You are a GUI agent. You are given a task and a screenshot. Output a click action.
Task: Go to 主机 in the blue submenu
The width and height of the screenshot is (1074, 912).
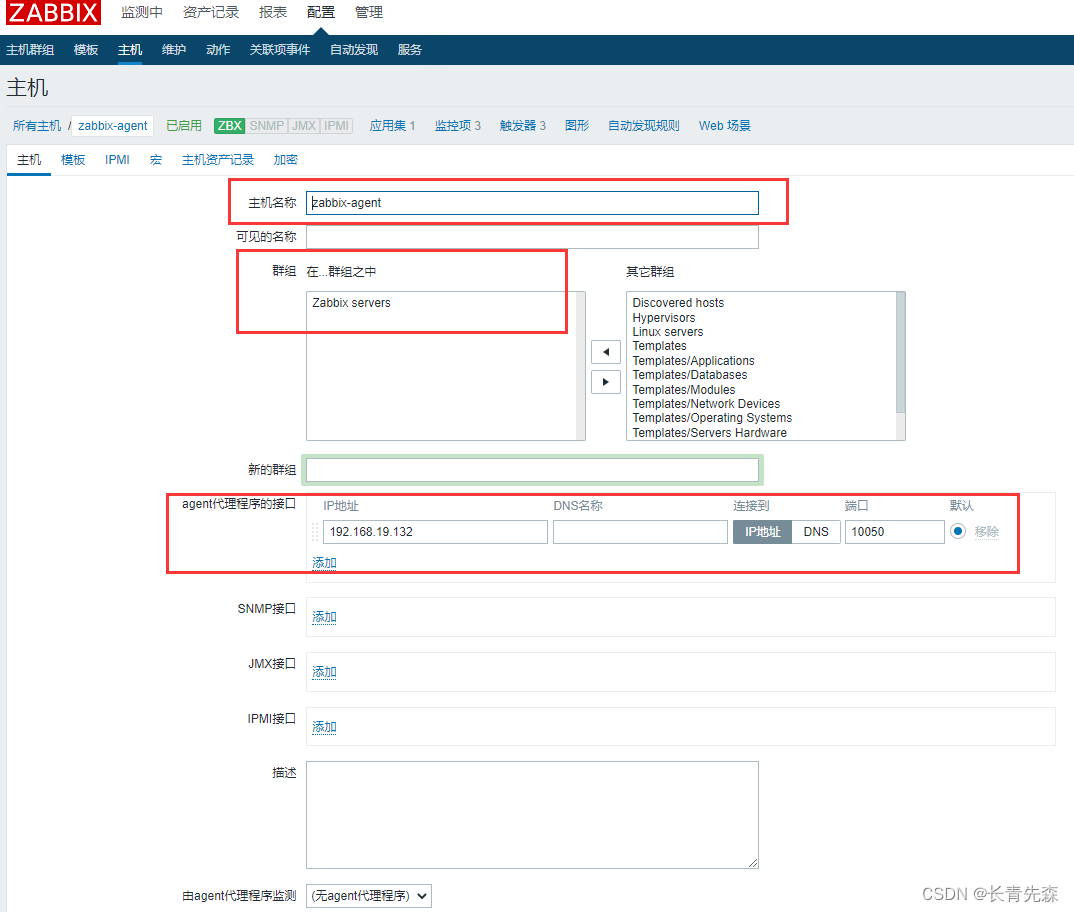[x=130, y=50]
